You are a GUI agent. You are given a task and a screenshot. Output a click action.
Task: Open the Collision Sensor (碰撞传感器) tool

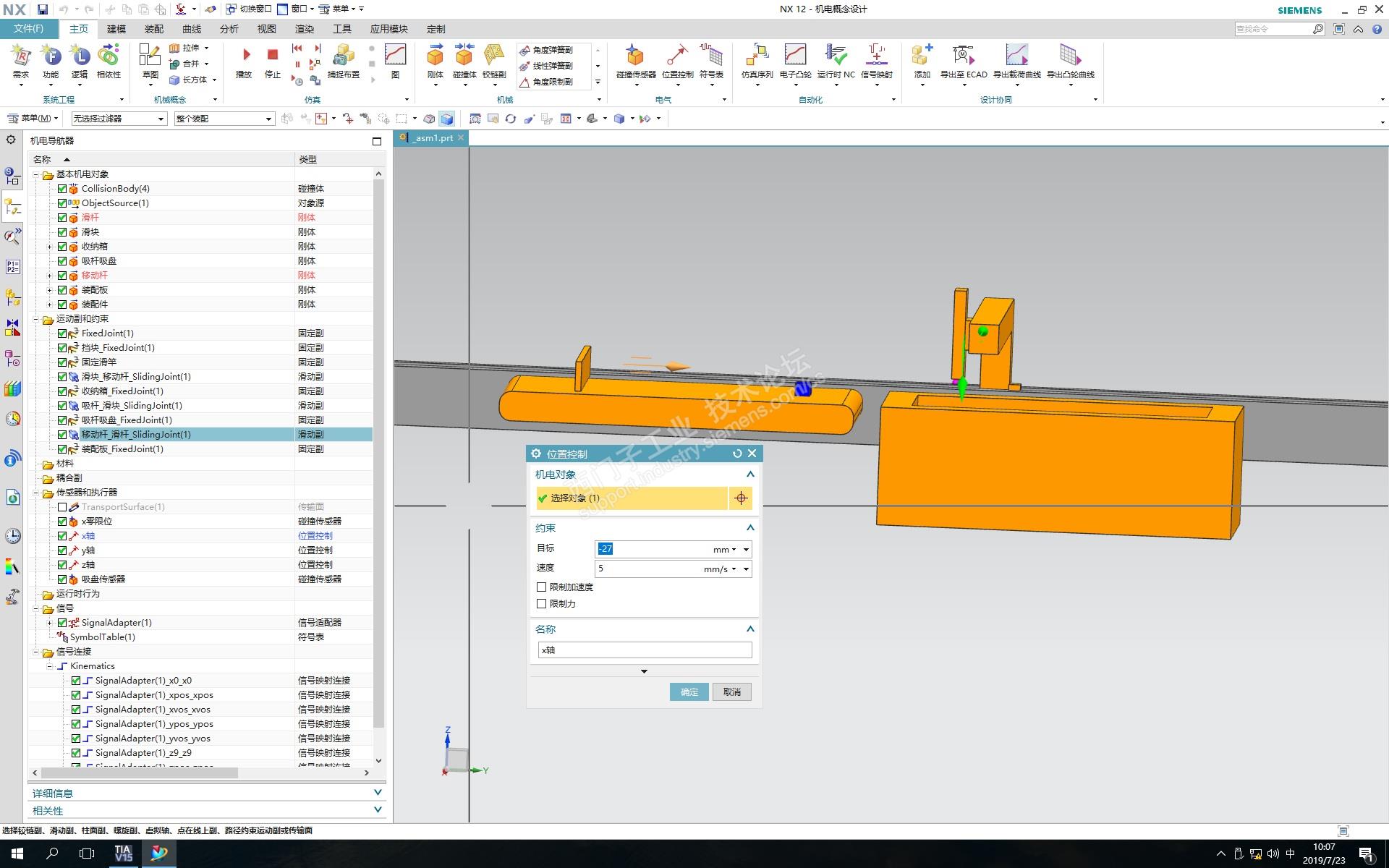[x=635, y=56]
